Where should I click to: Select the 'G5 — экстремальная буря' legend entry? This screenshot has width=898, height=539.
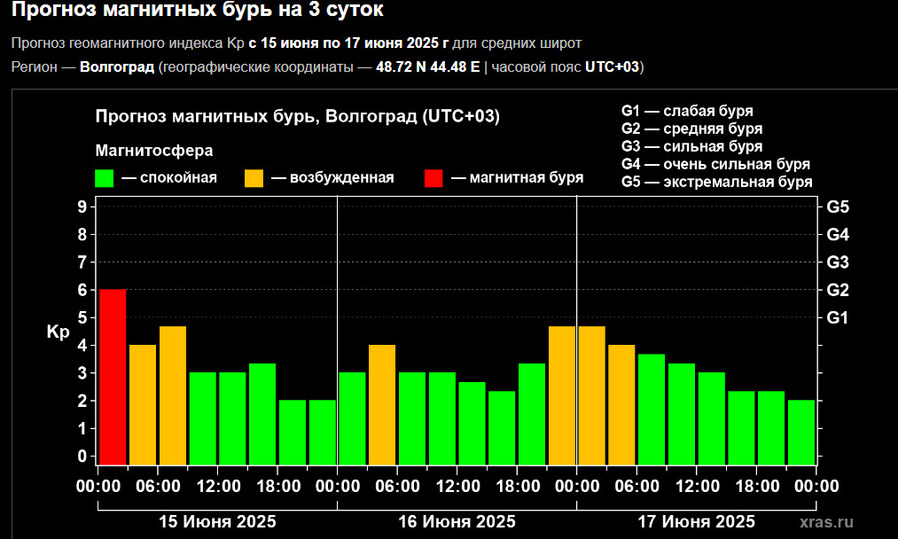(x=716, y=182)
